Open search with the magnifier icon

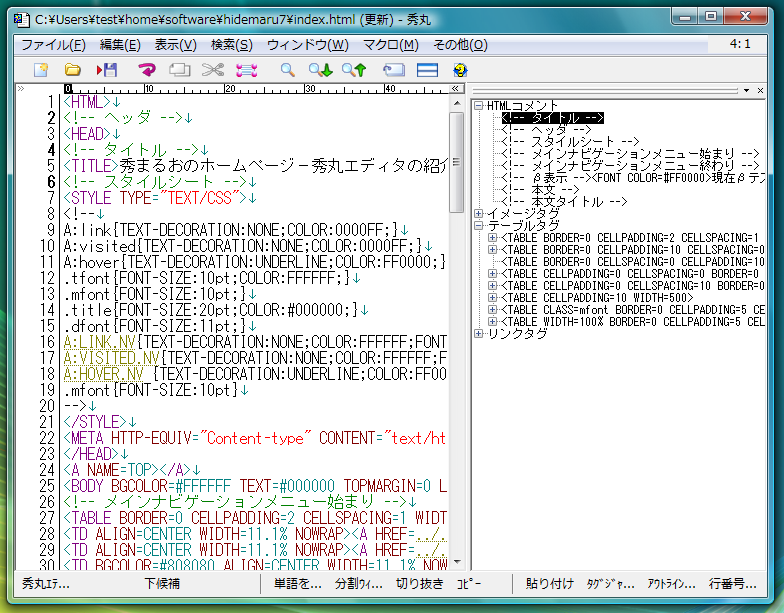tap(288, 70)
